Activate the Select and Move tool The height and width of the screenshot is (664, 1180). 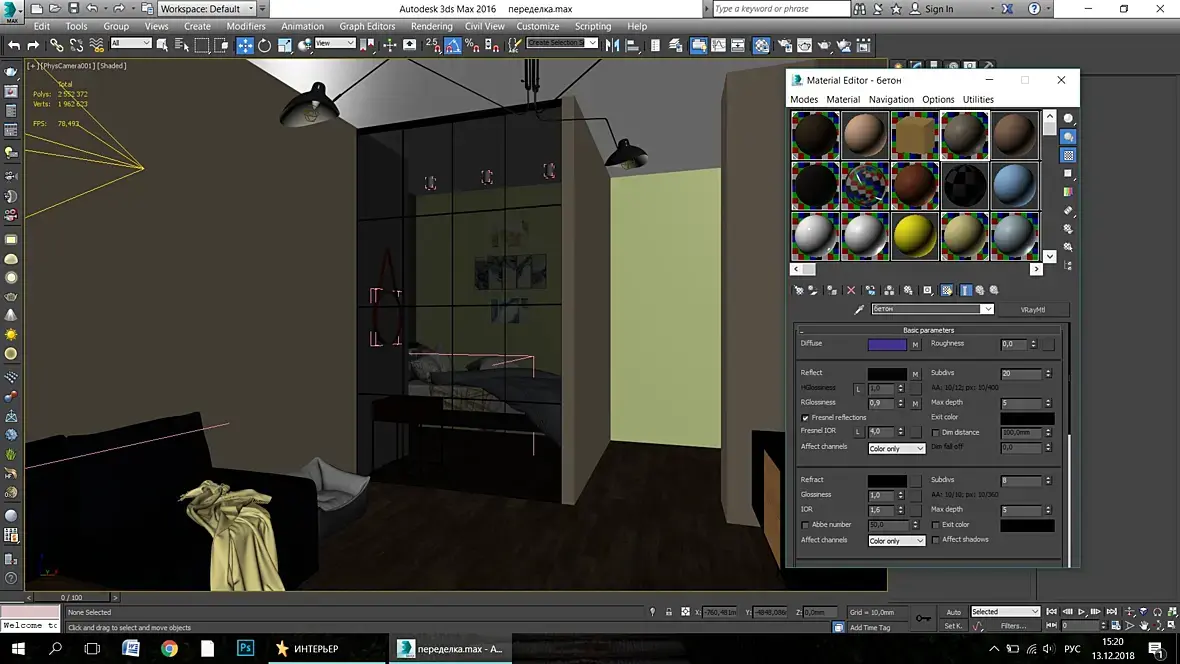[245, 45]
